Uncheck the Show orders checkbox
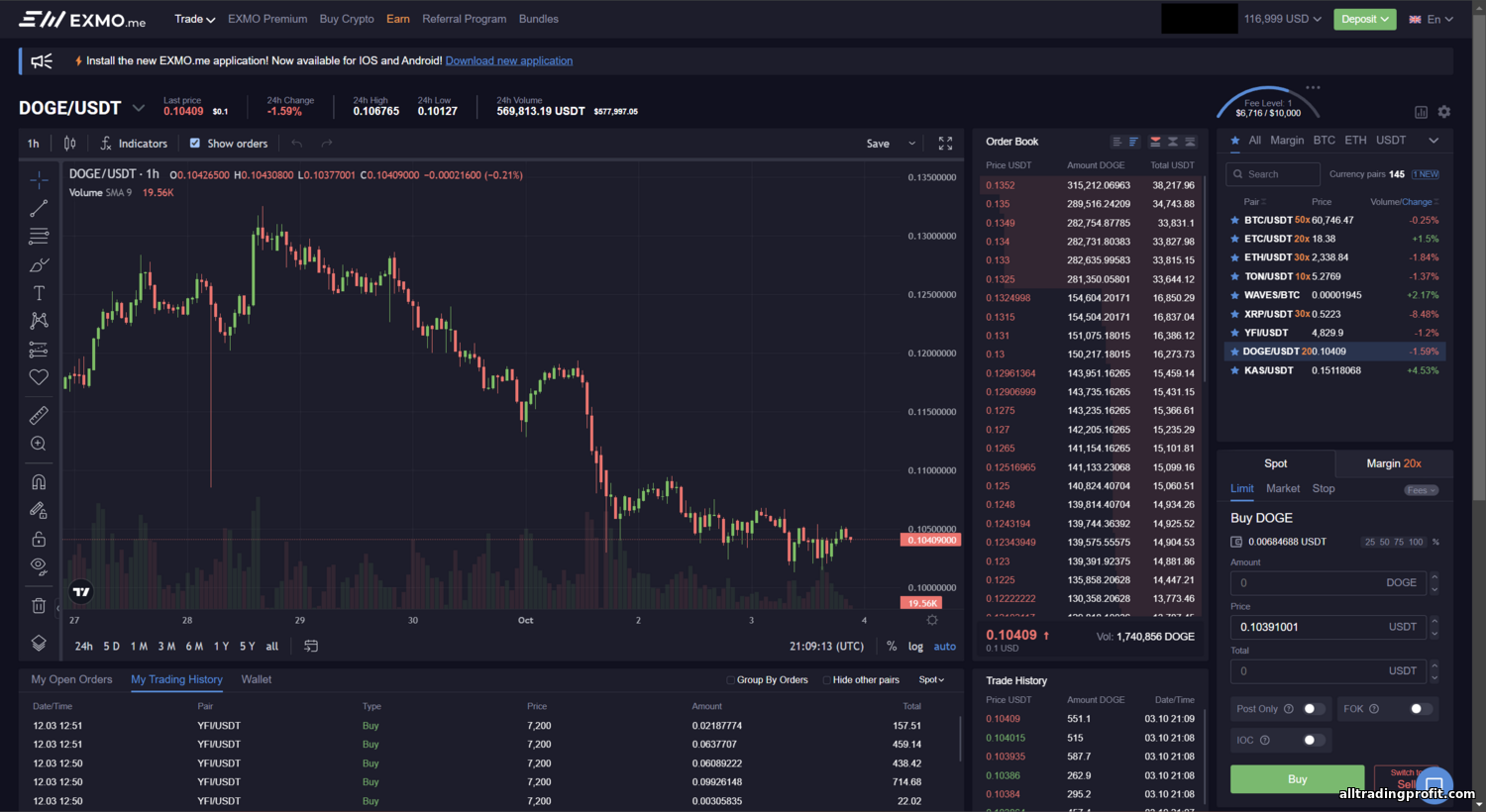The width and height of the screenshot is (1486, 812). tap(195, 144)
